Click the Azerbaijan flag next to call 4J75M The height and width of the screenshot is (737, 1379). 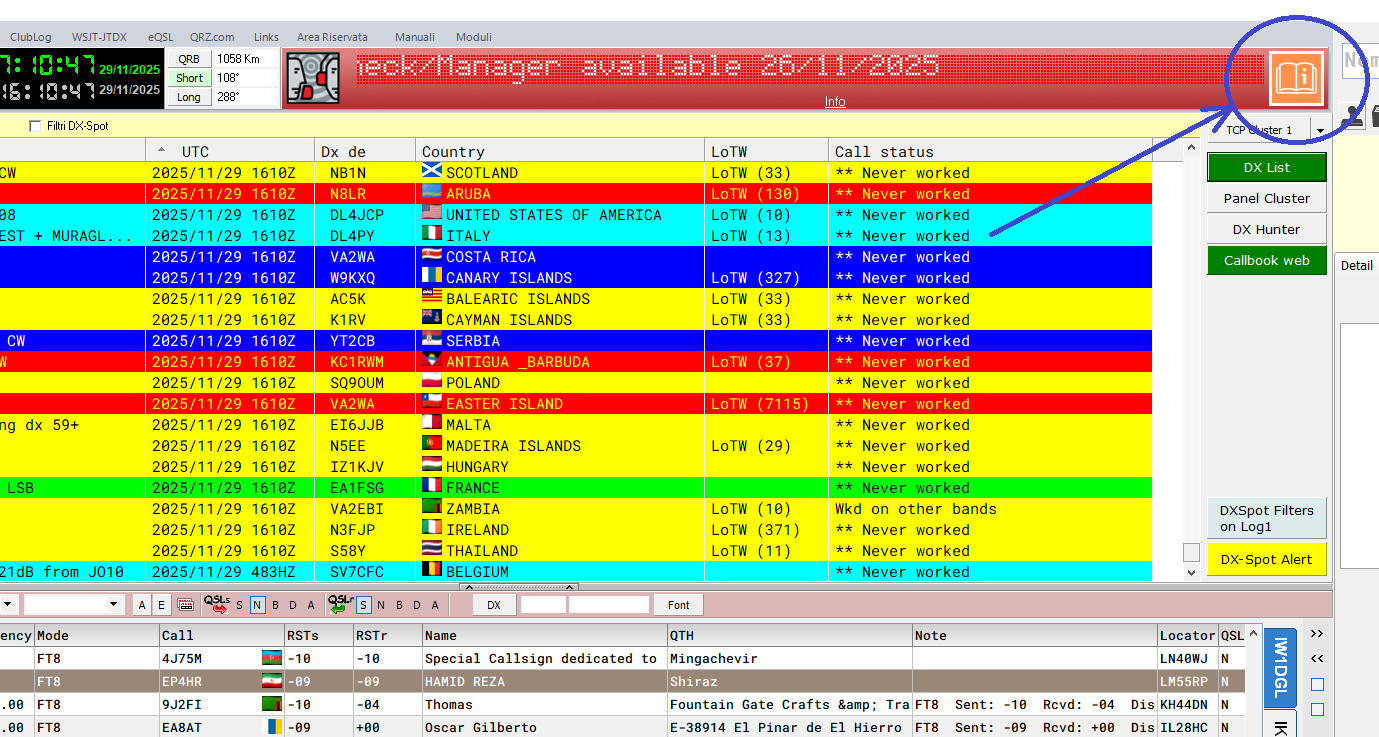[272, 658]
